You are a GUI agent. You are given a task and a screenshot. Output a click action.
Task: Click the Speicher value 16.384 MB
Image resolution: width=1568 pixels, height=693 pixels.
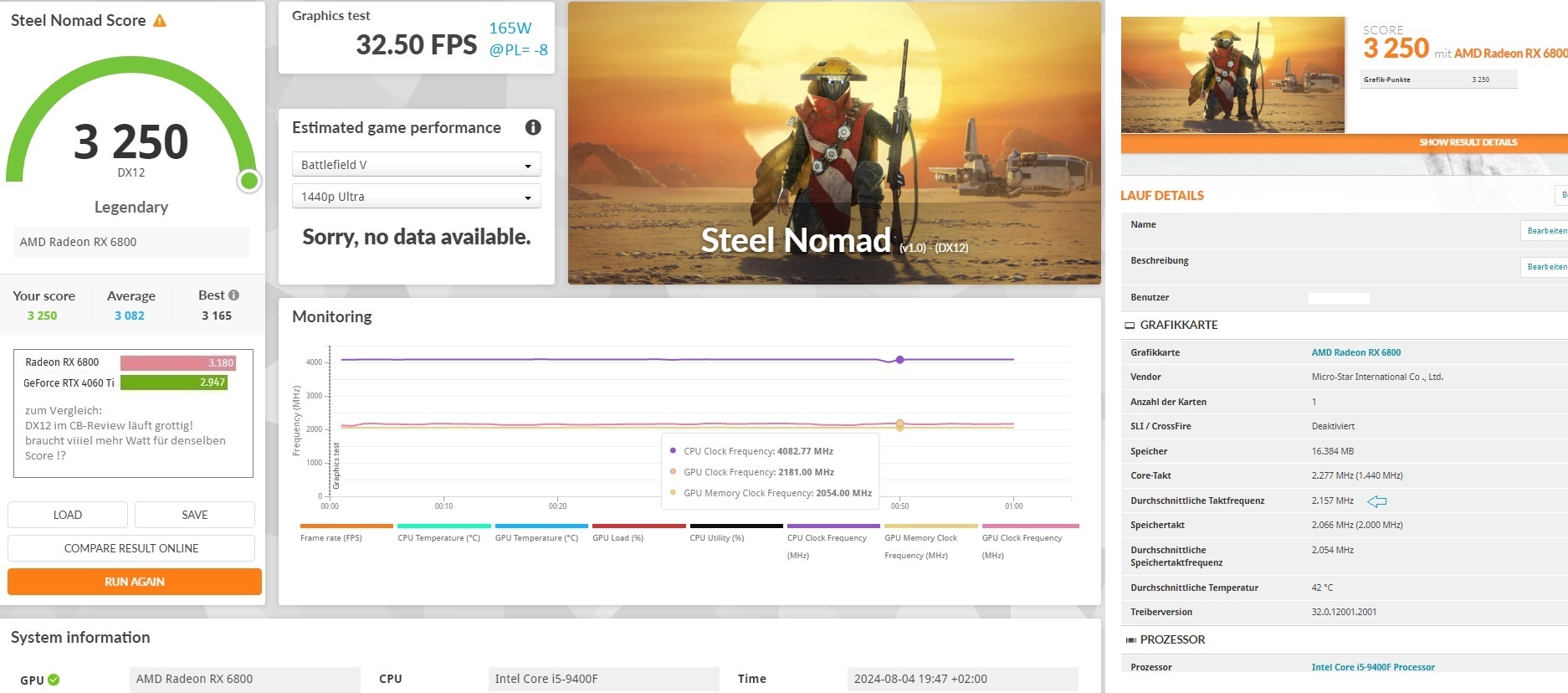click(1333, 451)
